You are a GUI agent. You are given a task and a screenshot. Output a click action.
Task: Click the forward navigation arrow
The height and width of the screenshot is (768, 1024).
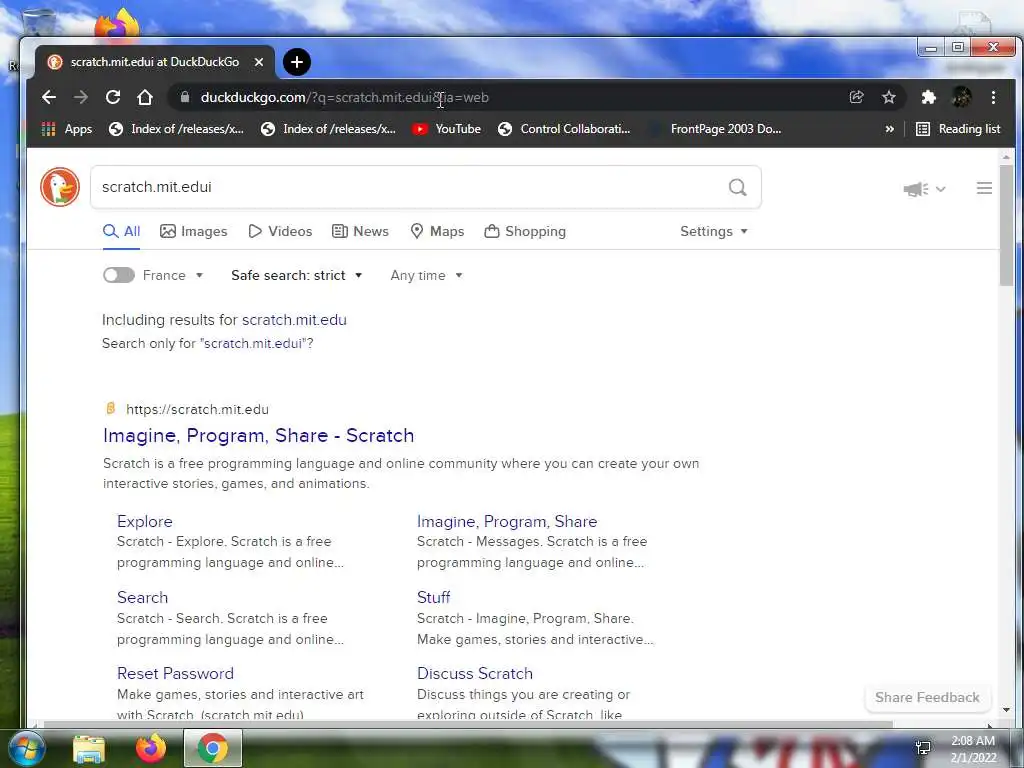tap(81, 97)
